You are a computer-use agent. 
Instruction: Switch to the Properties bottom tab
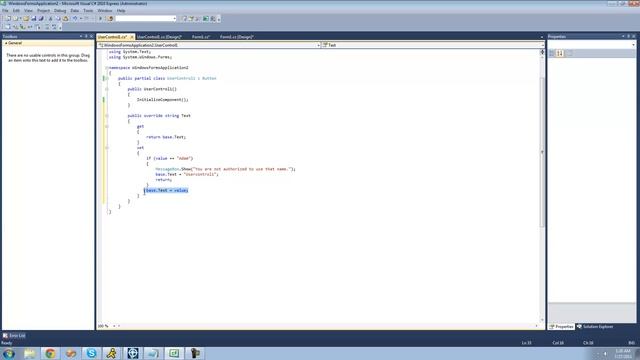point(562,327)
